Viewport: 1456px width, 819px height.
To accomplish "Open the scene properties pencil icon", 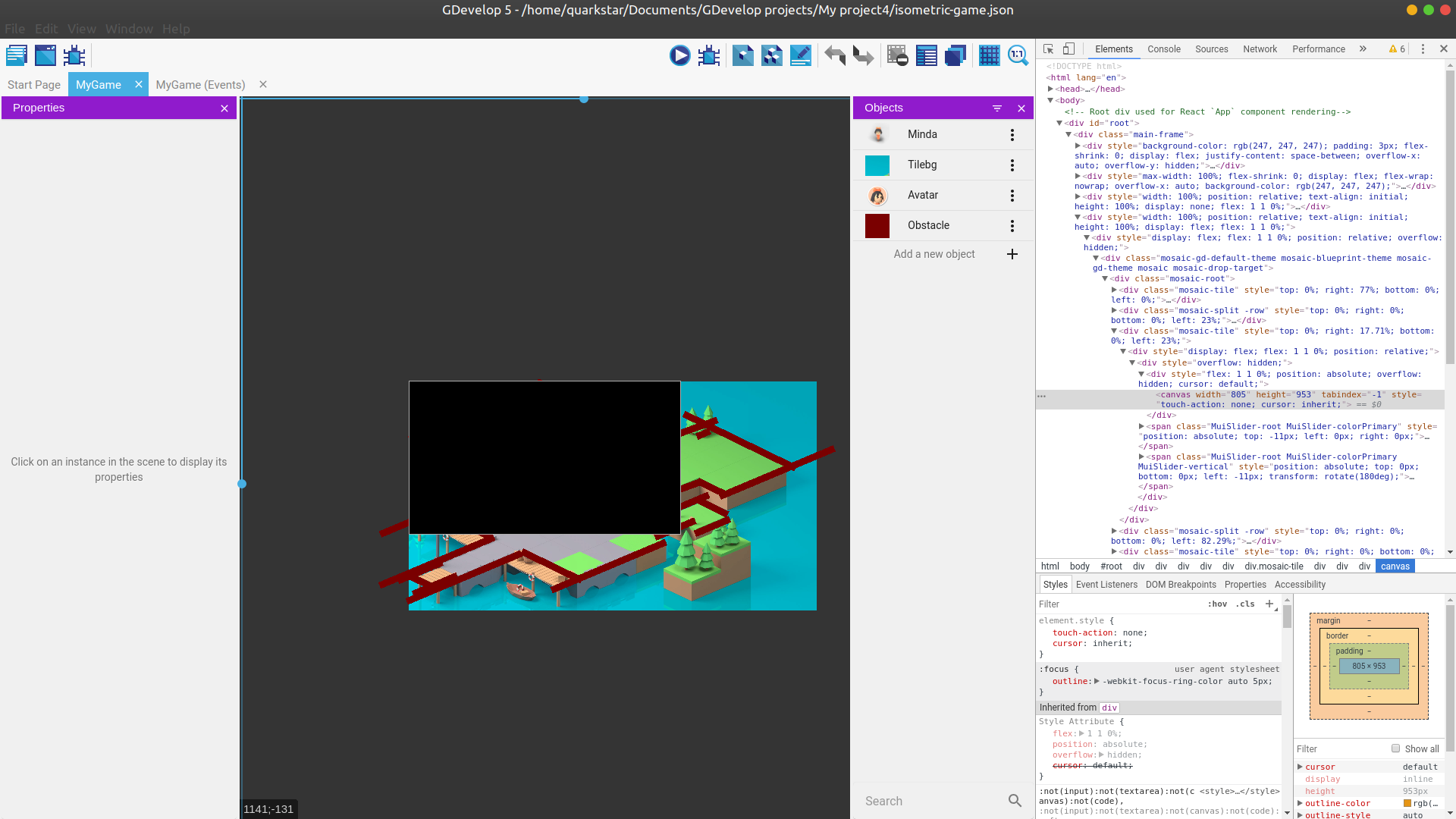I will pyautogui.click(x=800, y=55).
